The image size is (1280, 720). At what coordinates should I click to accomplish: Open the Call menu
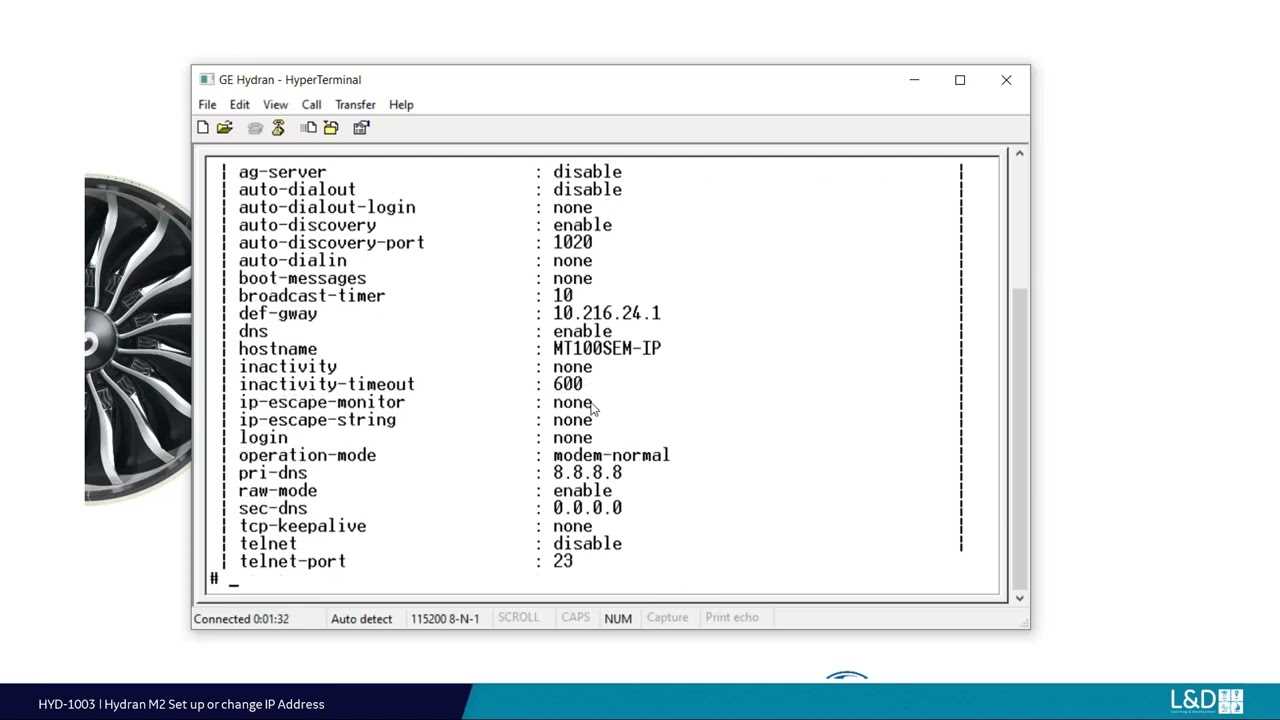(x=311, y=105)
